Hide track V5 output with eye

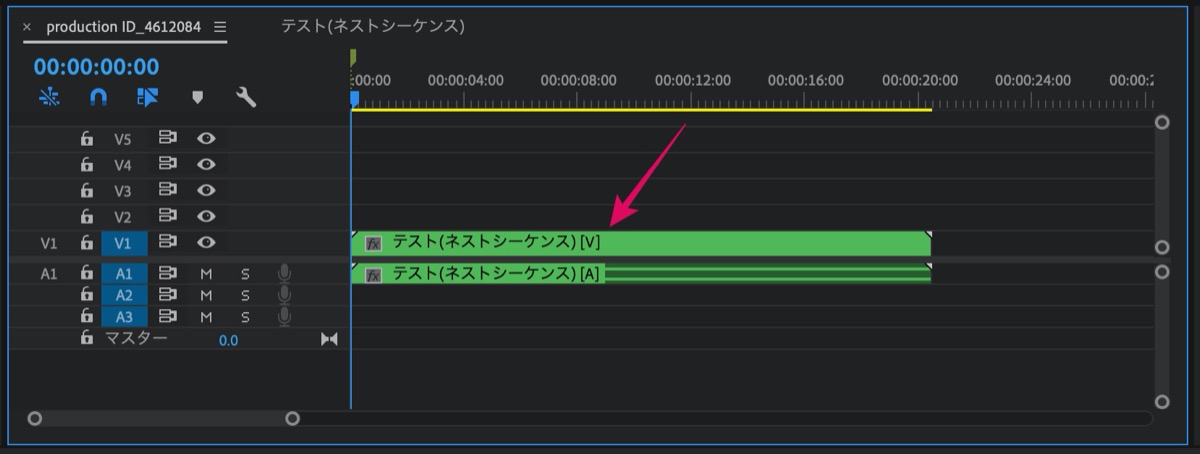(206, 139)
